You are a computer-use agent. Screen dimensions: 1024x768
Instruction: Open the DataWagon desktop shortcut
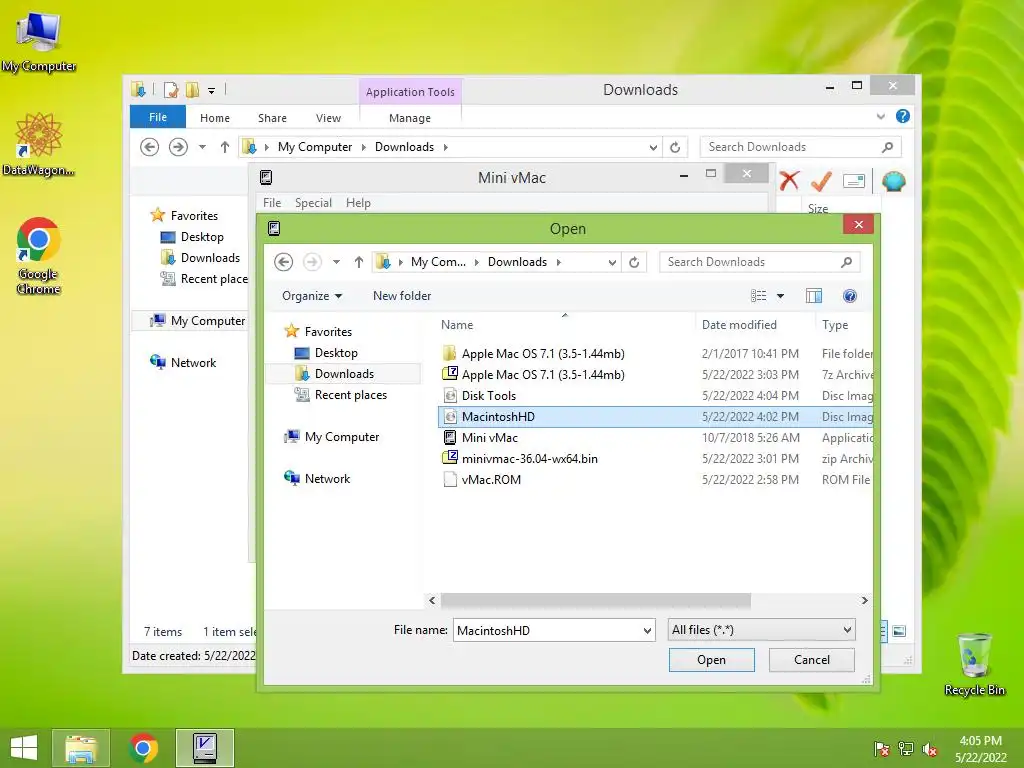[x=39, y=144]
